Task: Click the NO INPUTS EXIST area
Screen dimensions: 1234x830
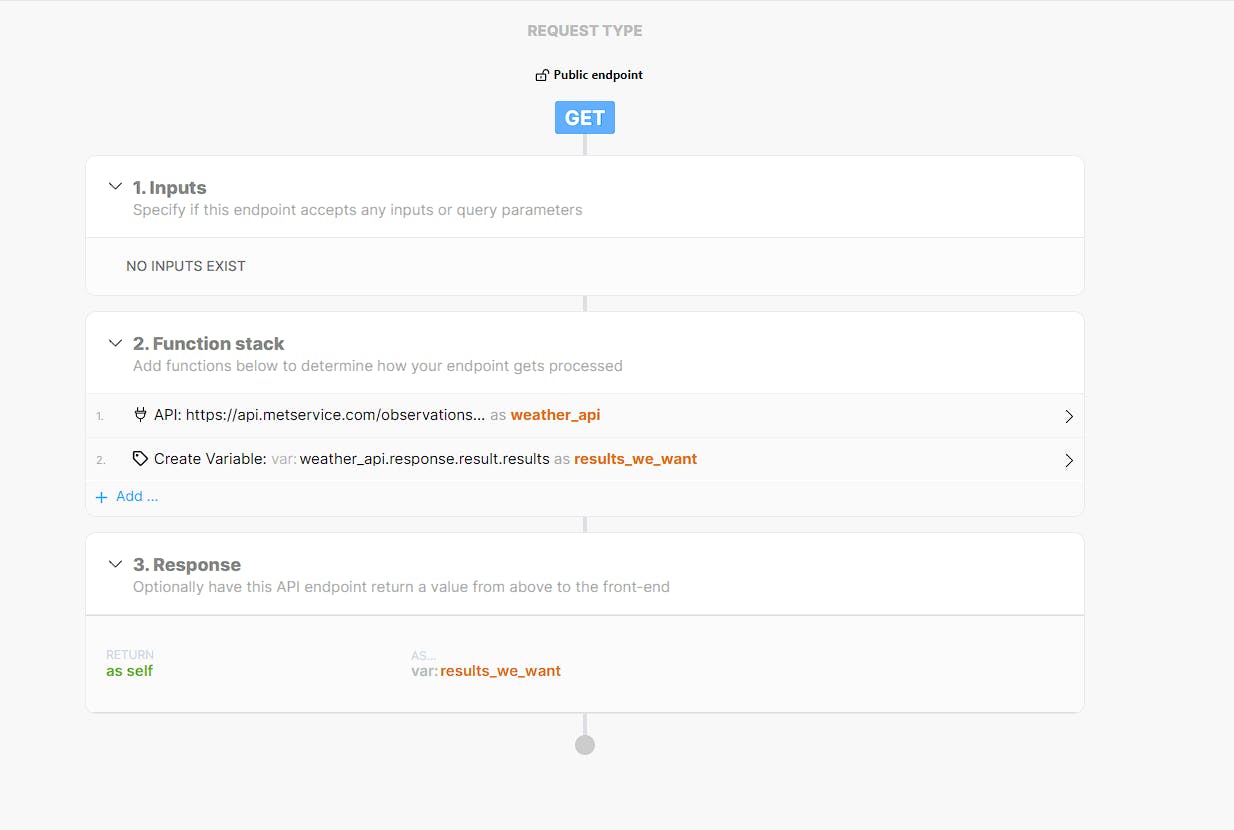Action: coord(186,266)
